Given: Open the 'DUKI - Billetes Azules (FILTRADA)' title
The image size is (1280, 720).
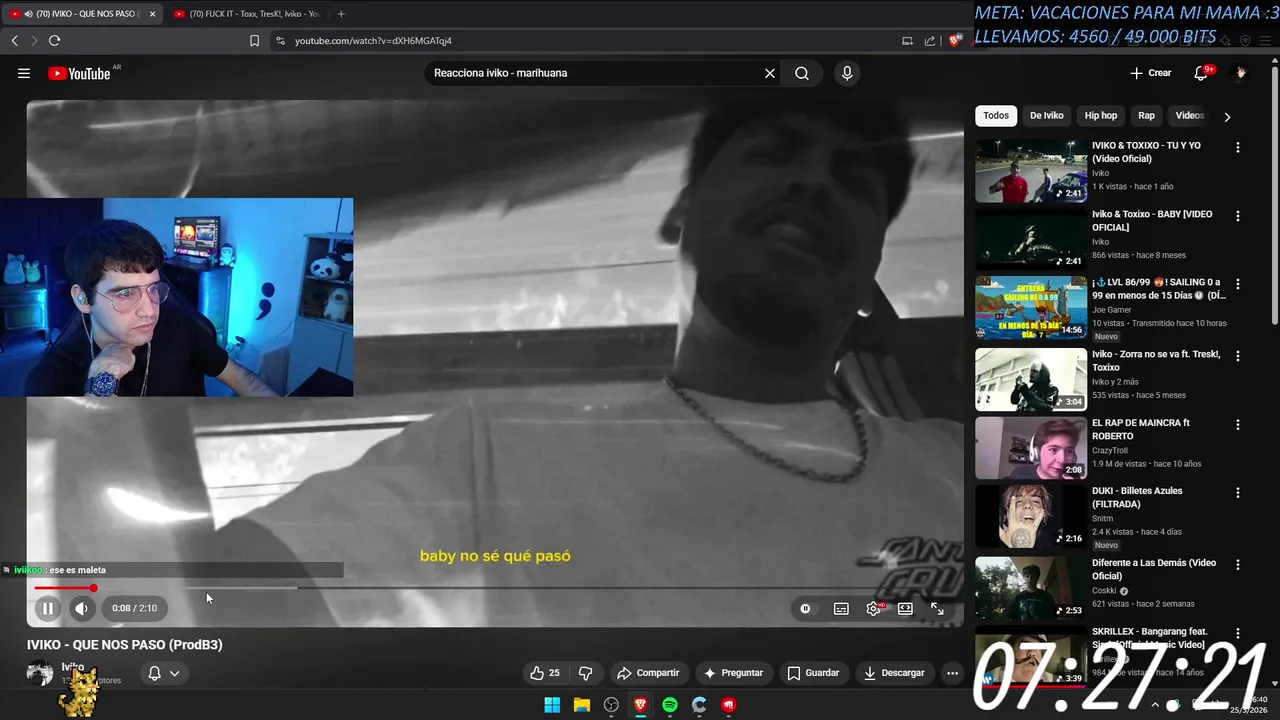Looking at the screenshot, I should pos(1137,498).
